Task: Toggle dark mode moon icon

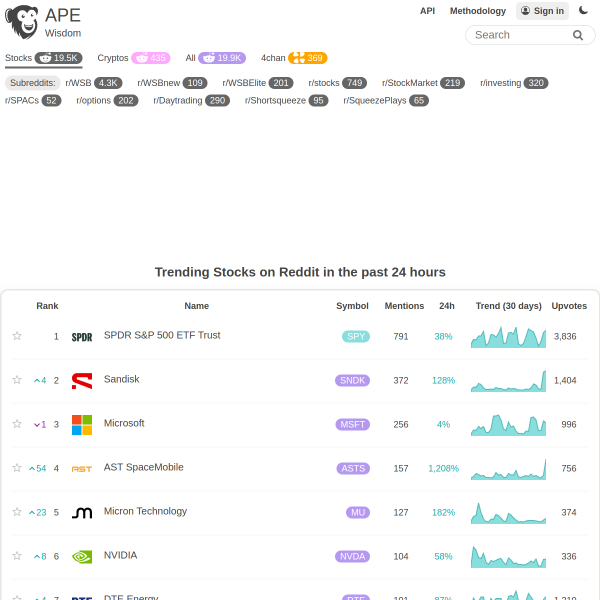Action: (x=584, y=11)
